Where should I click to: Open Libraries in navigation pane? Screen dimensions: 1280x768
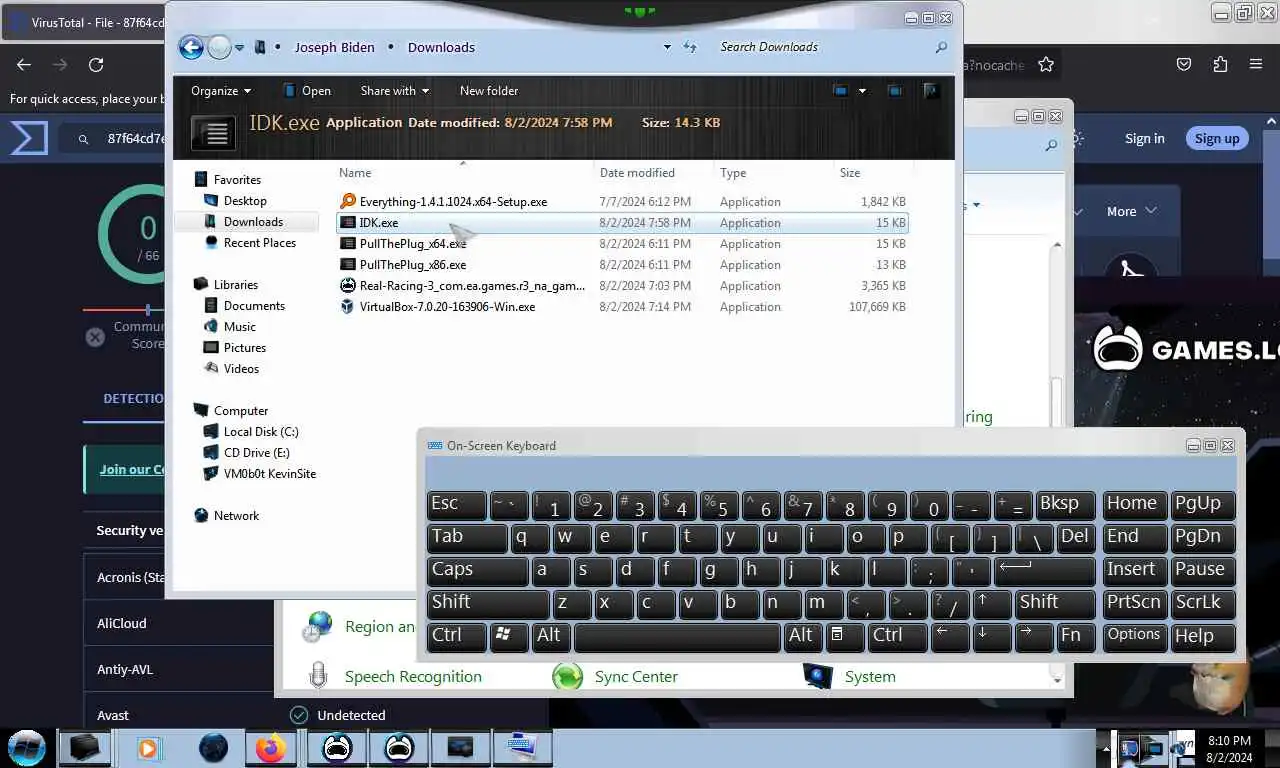[x=236, y=285]
